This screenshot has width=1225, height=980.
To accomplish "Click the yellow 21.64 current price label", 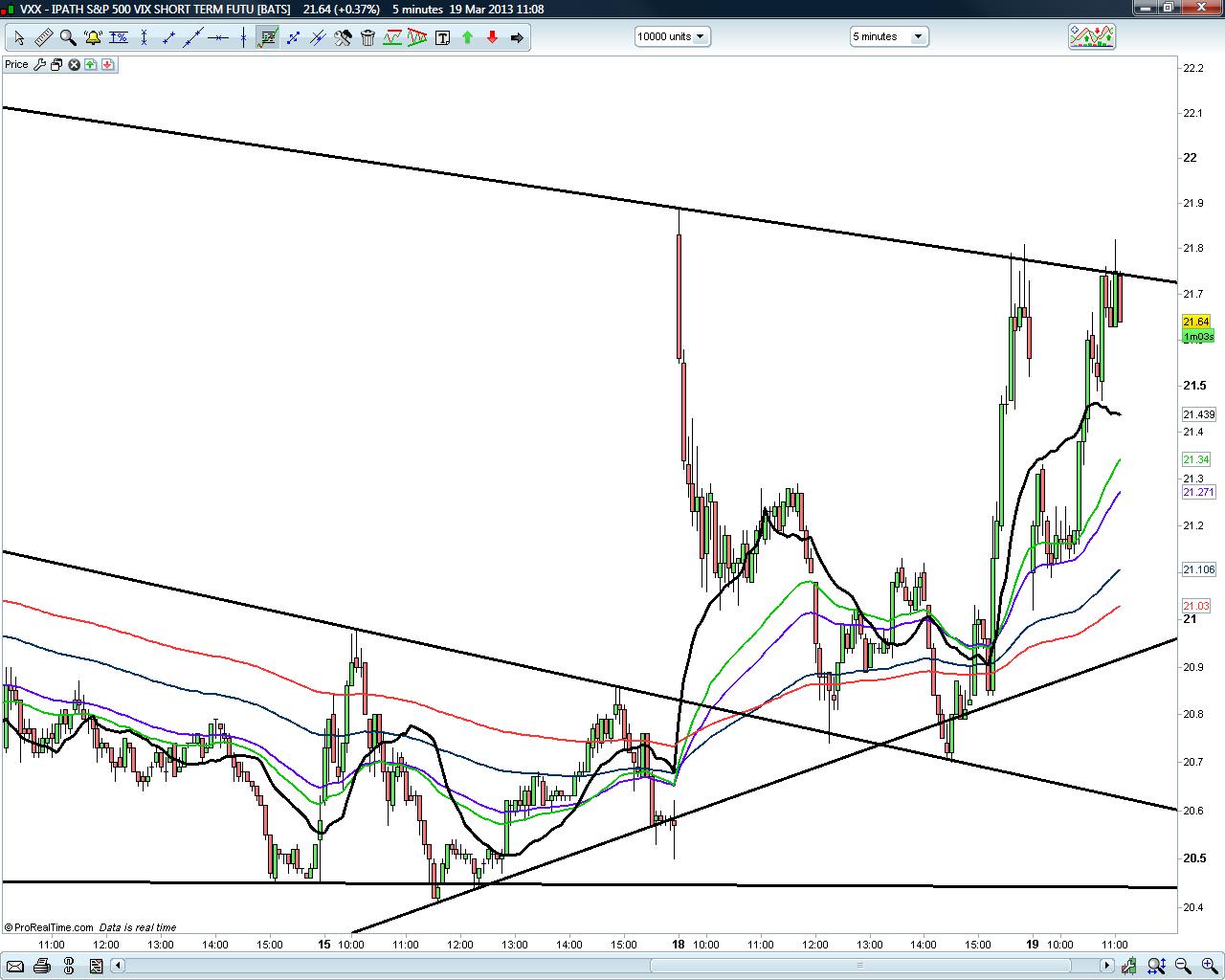I will coord(1196,322).
